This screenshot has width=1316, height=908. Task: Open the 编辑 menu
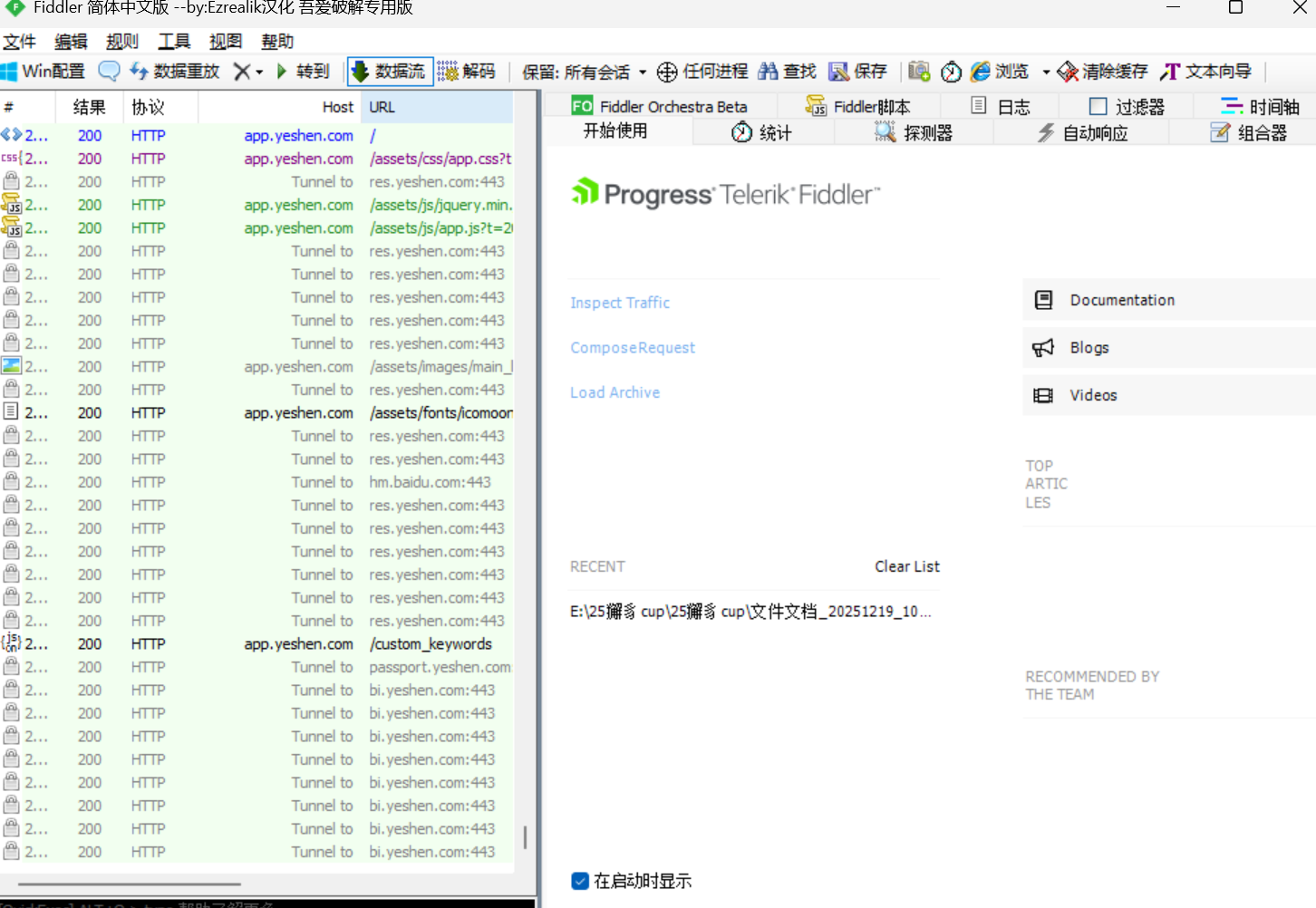[x=71, y=42]
